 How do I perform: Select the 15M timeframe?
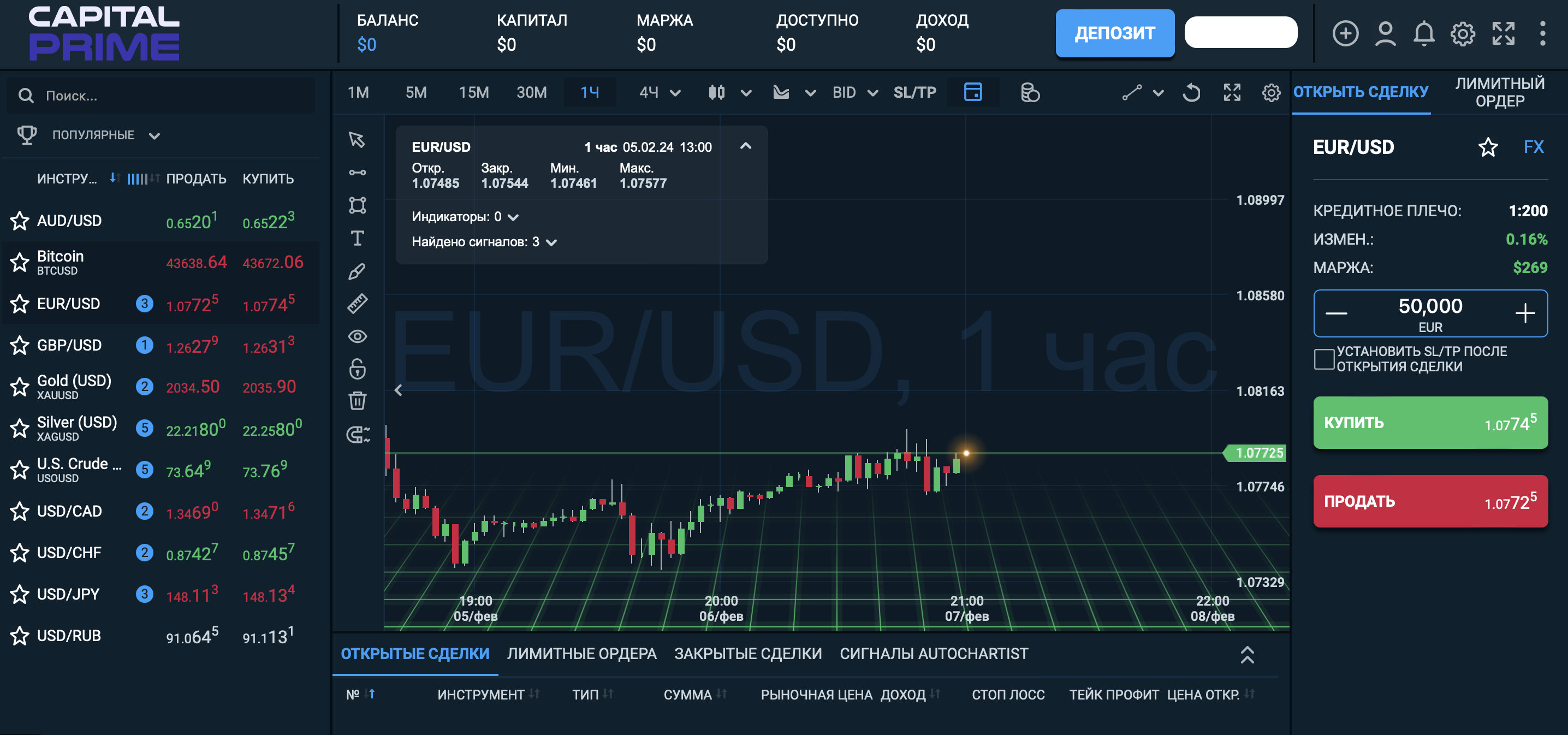473,93
